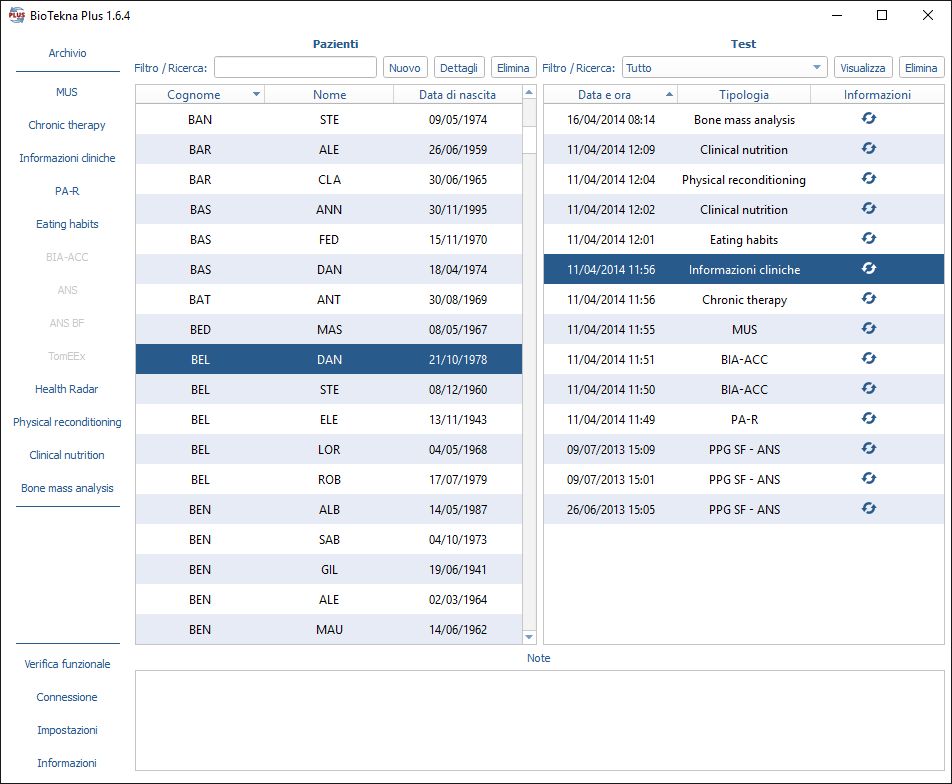Sort tests by Data e ora column
Screen dimensions: 952x784
[x=605, y=95]
